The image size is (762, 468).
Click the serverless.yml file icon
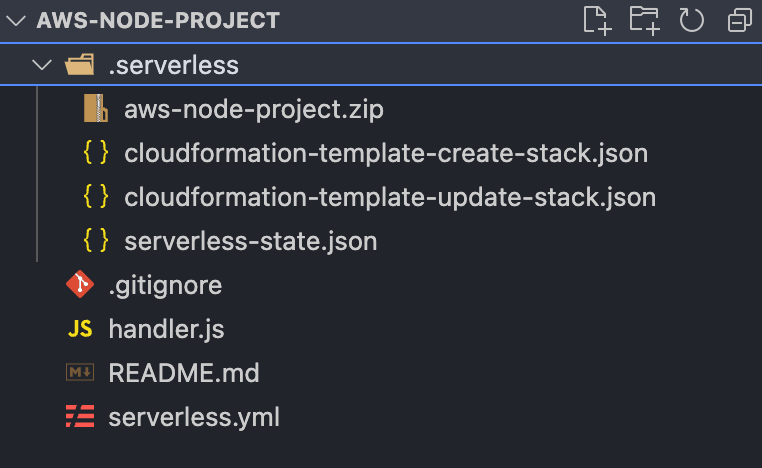[x=79, y=417]
